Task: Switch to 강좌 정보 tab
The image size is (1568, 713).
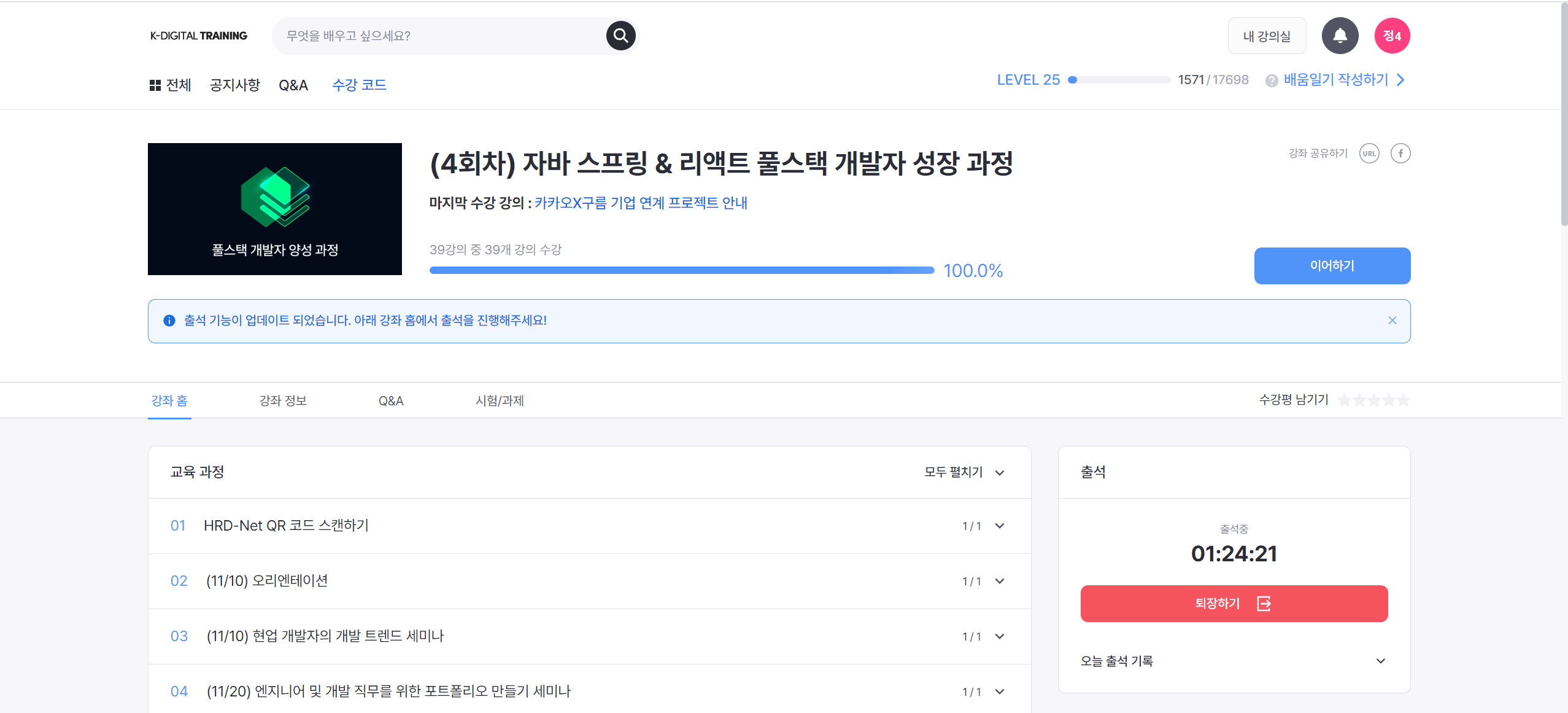Action: tap(282, 401)
